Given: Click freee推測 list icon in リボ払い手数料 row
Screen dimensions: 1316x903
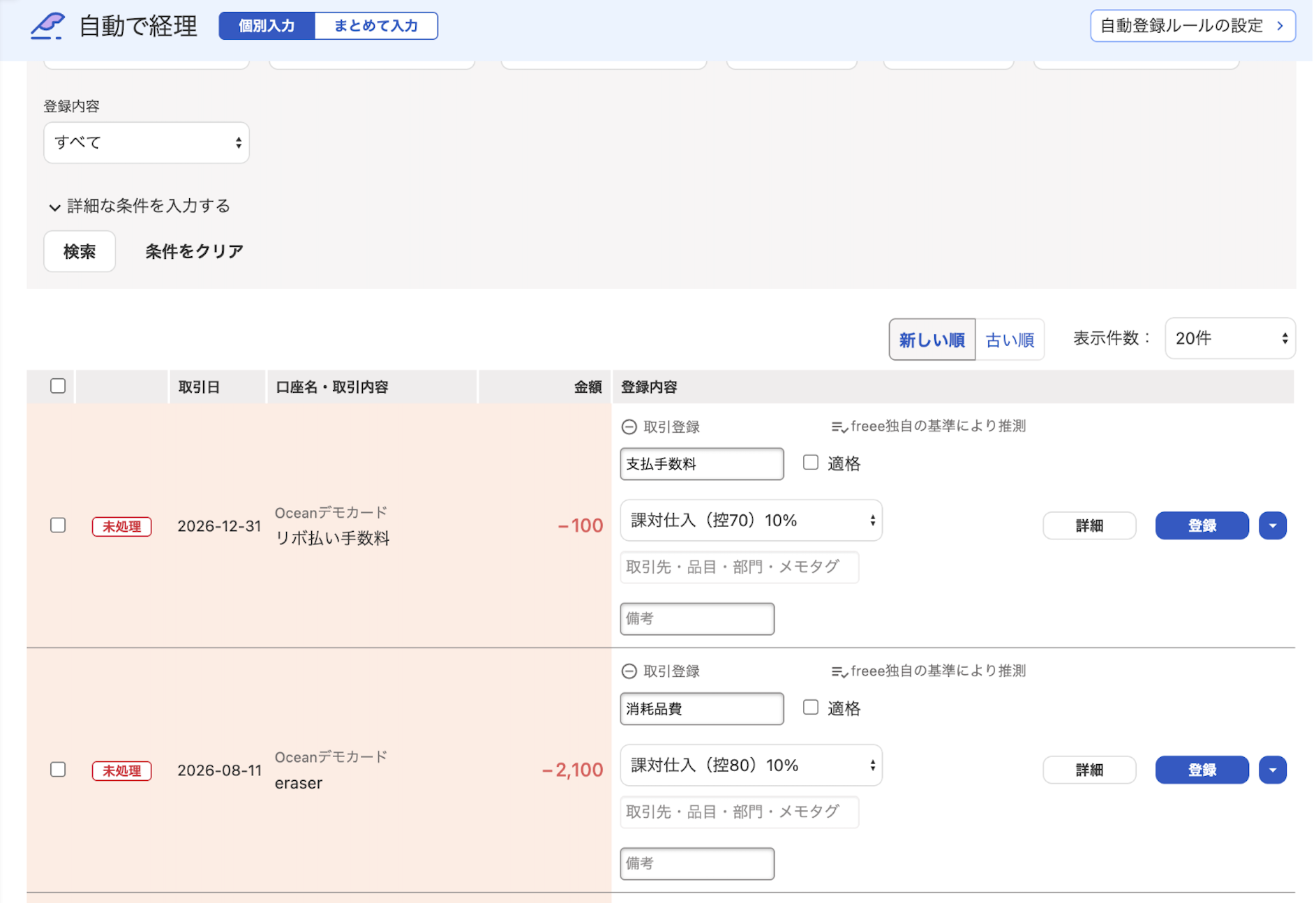Looking at the screenshot, I should 839,427.
